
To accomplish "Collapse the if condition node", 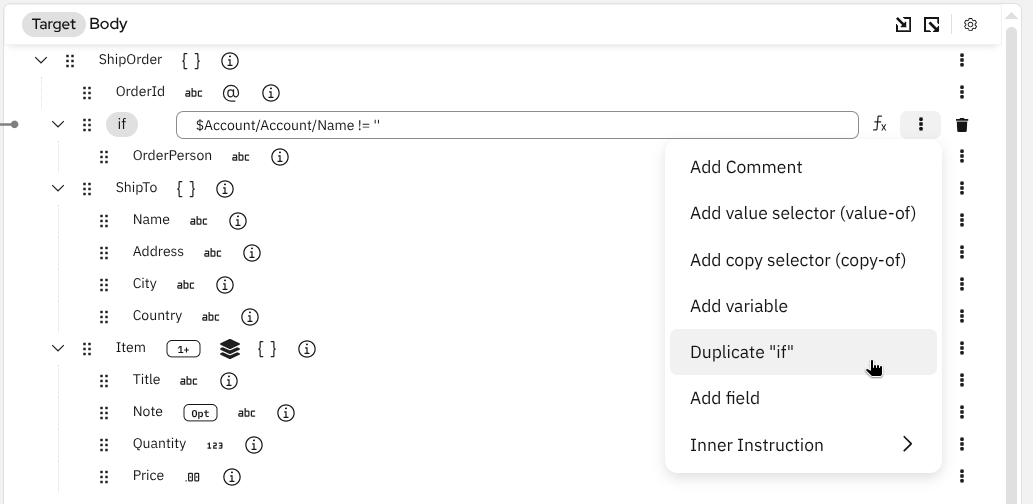I will [x=58, y=124].
